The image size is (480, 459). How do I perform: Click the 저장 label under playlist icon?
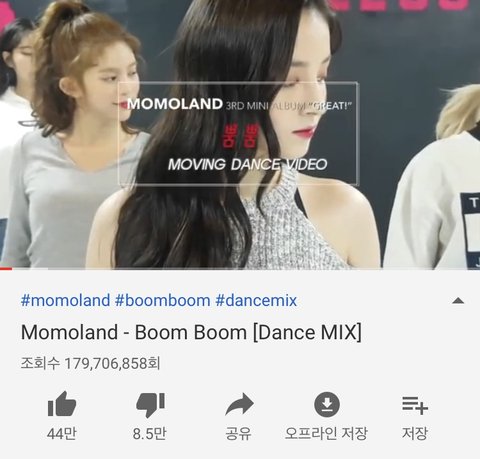(415, 433)
